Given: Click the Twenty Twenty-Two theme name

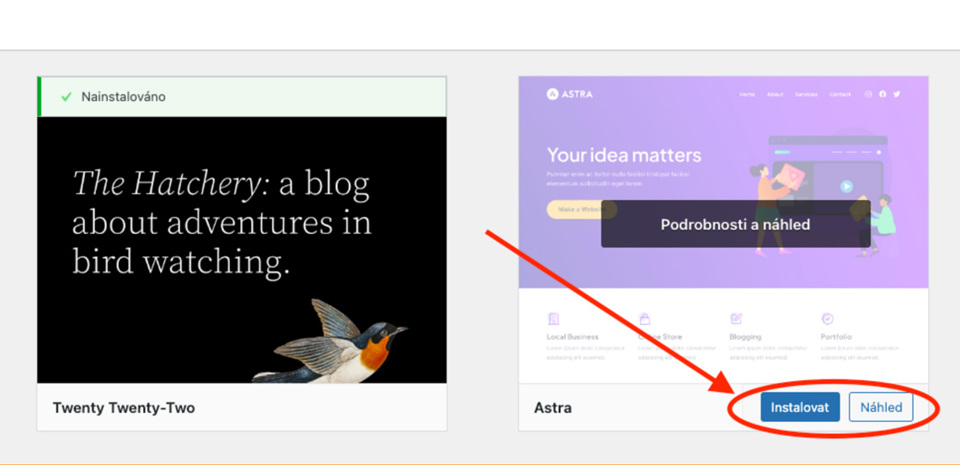Looking at the screenshot, I should coord(124,407).
